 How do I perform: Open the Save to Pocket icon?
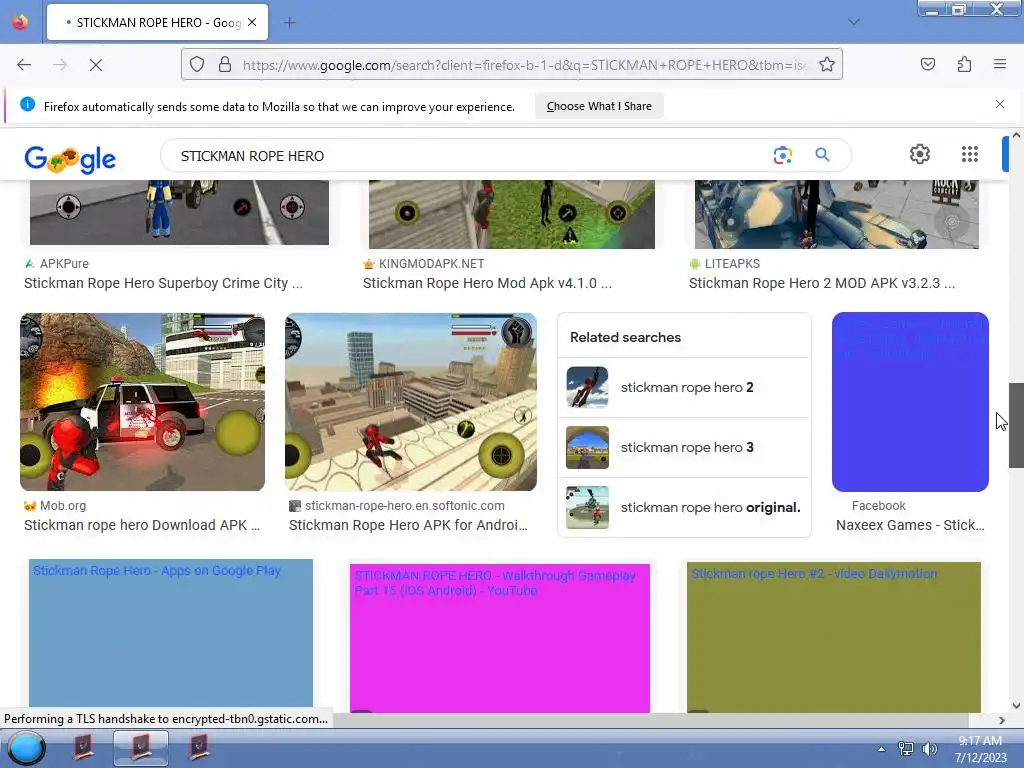(x=927, y=64)
